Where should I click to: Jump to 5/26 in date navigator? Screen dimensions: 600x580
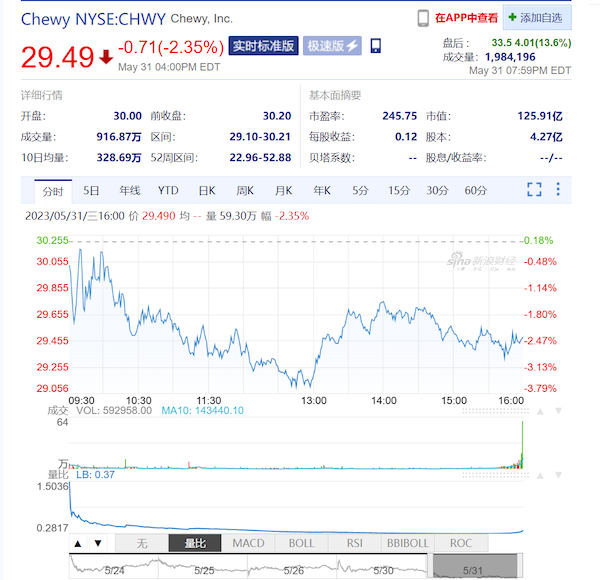[293, 570]
